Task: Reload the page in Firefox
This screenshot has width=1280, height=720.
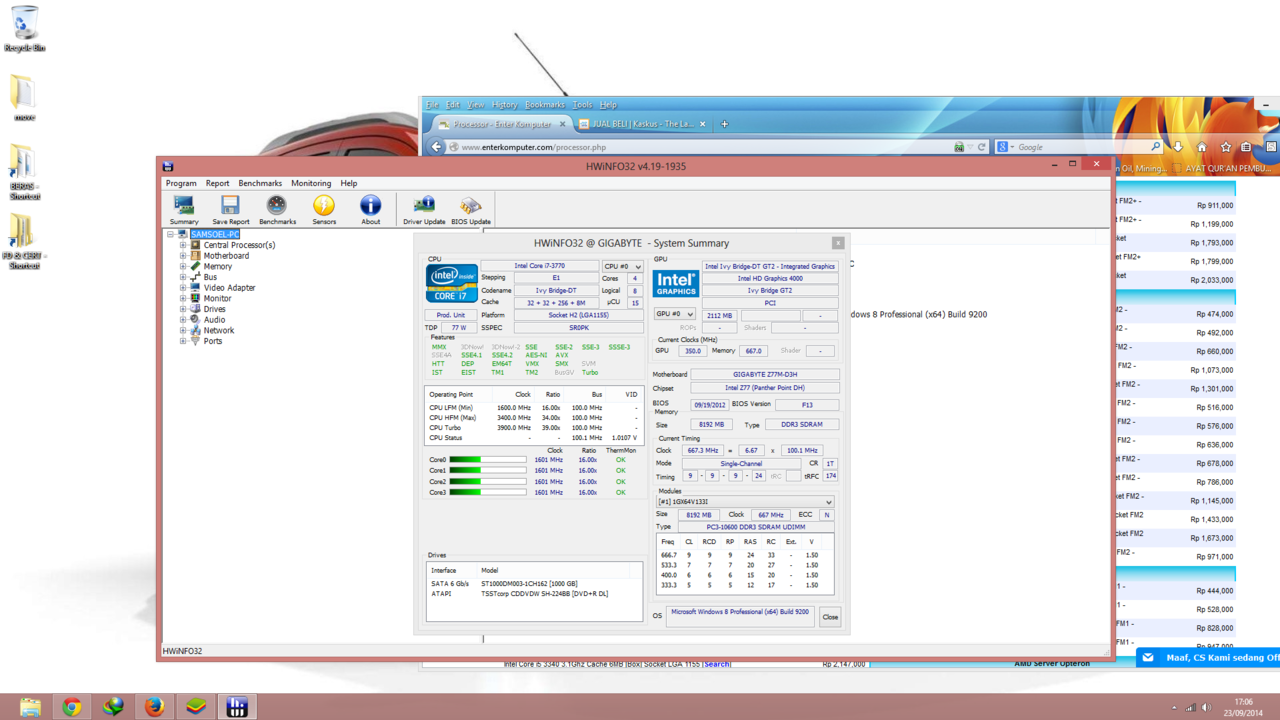Action: point(982,147)
